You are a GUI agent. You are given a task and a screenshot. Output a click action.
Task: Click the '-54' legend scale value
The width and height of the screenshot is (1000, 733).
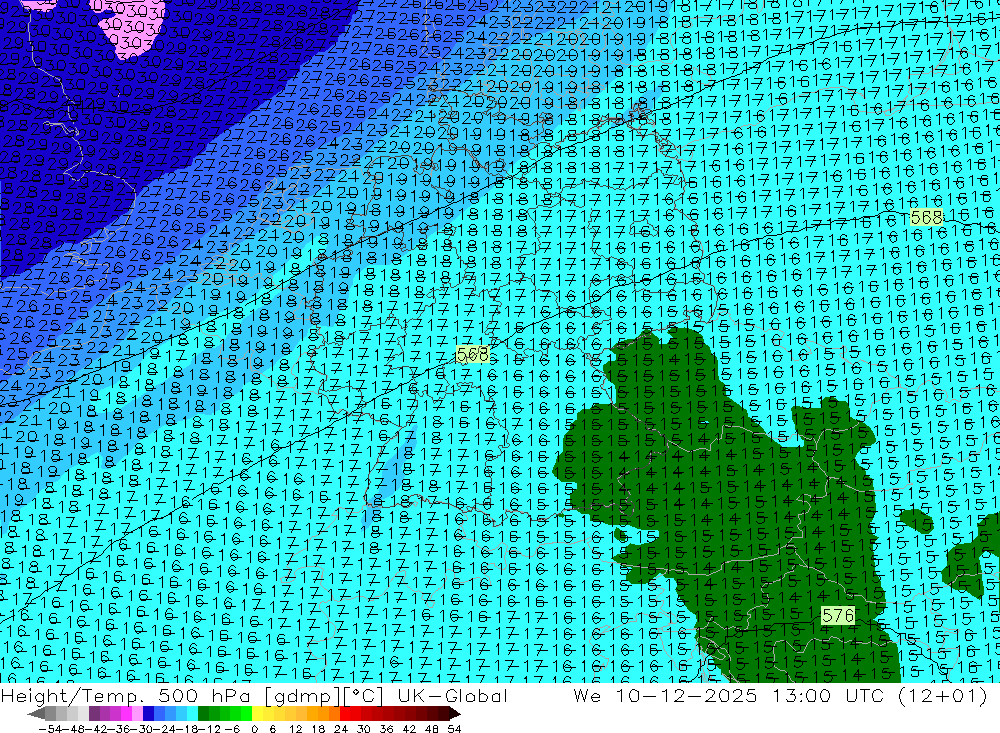[50, 729]
